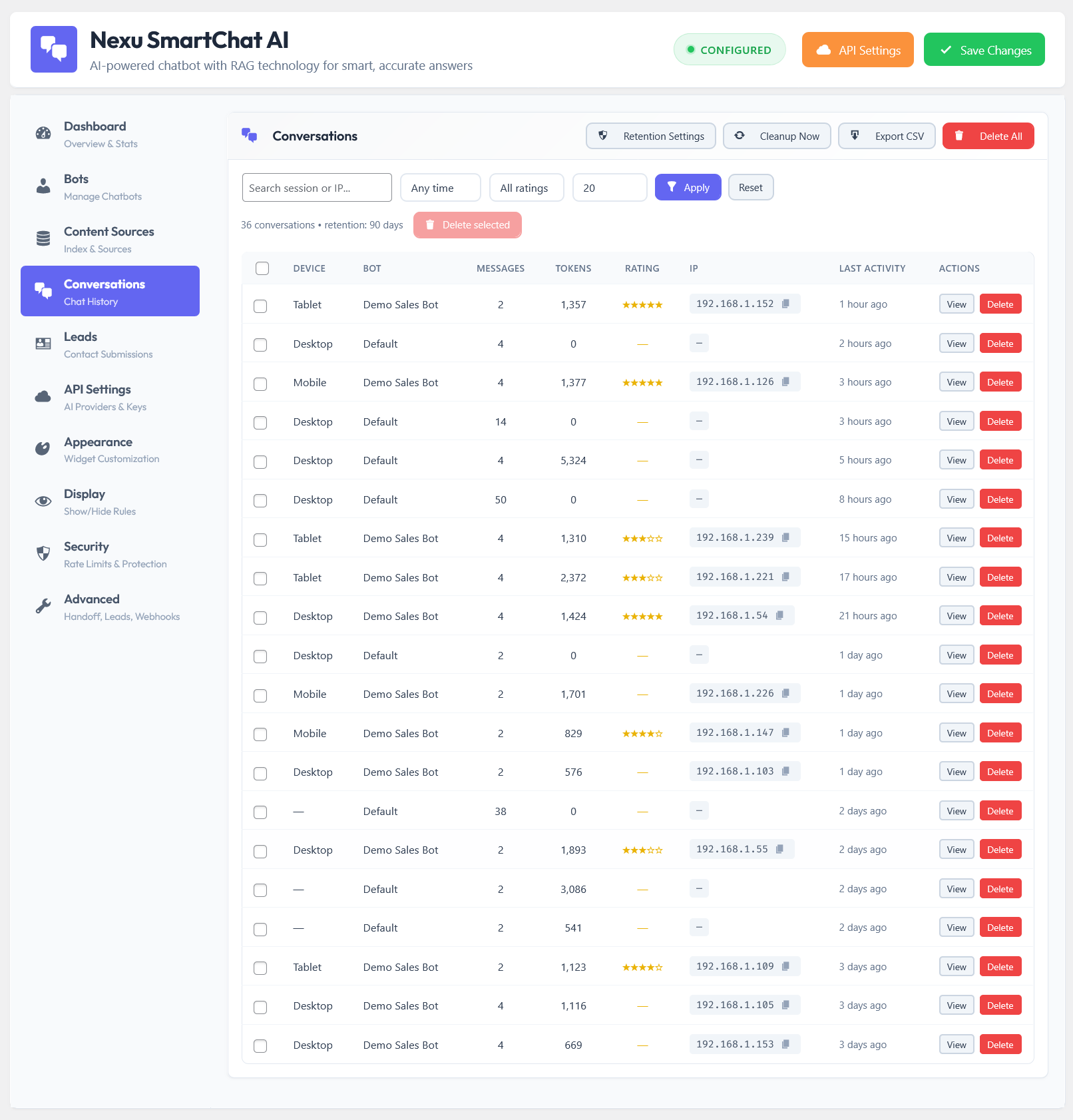
Task: Select the row with 5,324 tokens
Action: [x=260, y=462]
